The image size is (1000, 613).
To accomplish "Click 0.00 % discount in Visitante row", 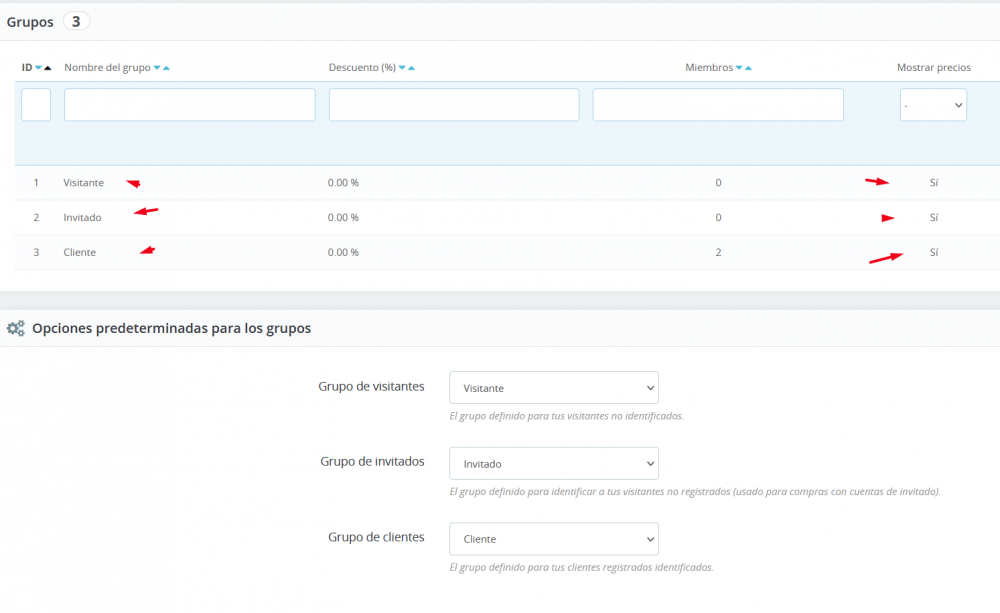I will point(343,183).
